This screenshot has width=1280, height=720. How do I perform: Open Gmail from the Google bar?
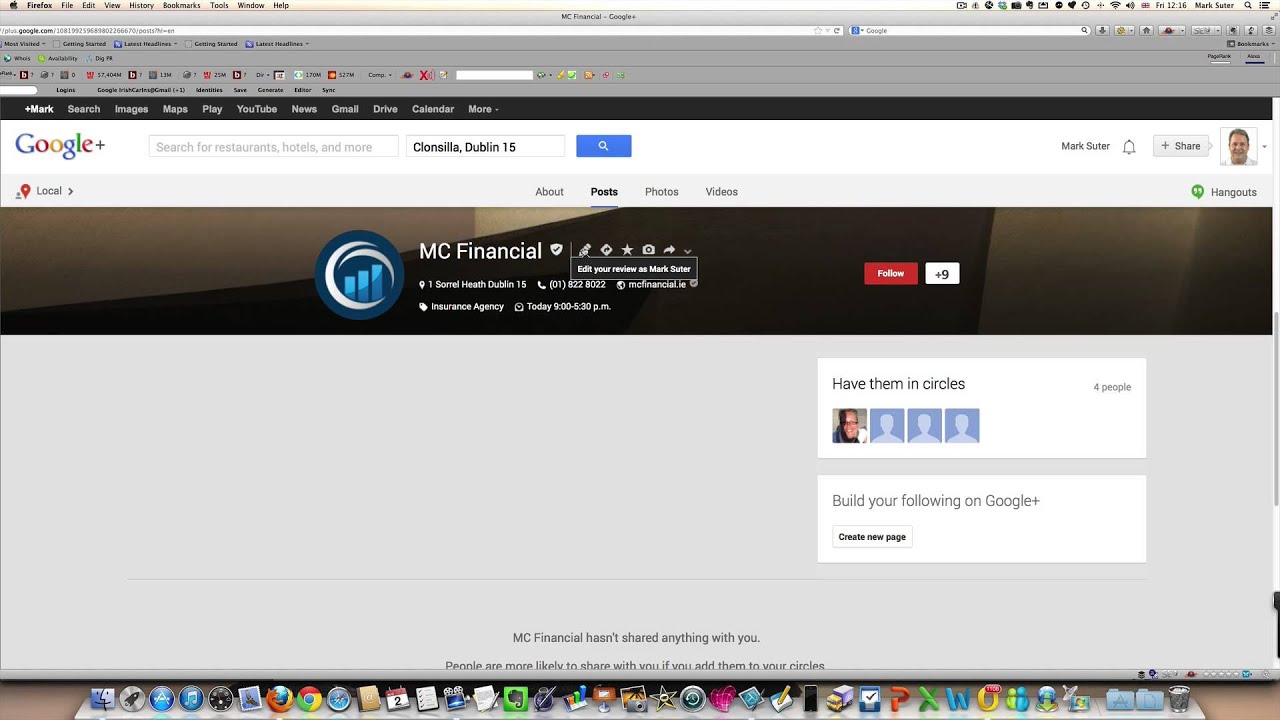[x=345, y=109]
